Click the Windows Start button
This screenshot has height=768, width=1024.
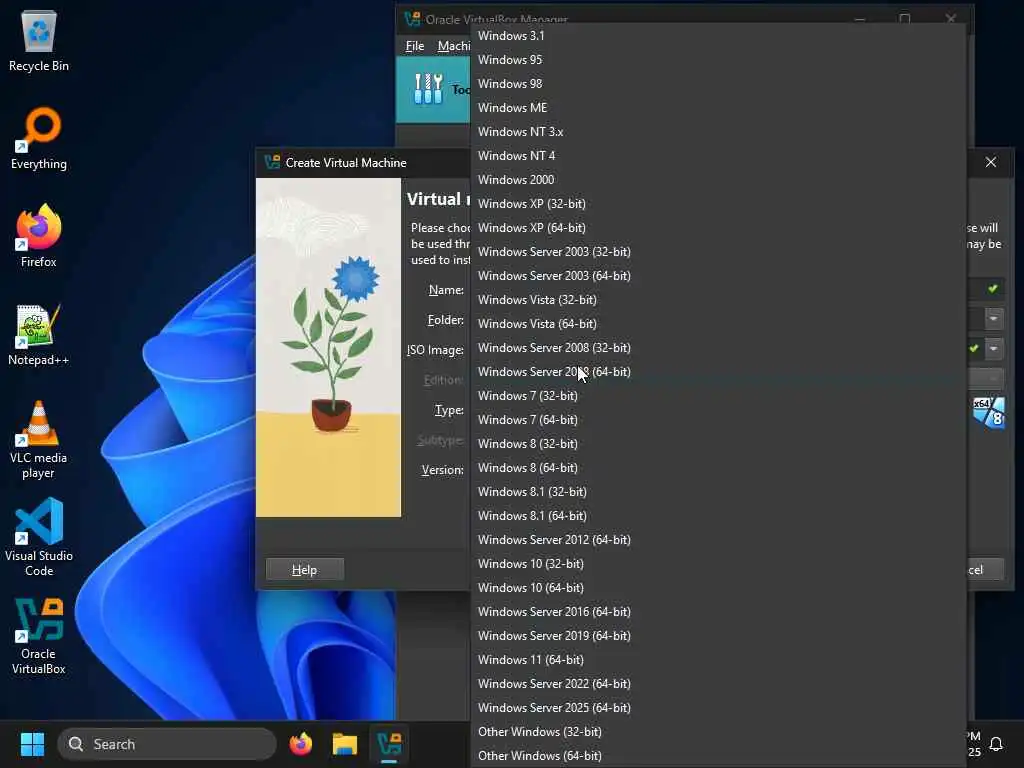(x=32, y=744)
